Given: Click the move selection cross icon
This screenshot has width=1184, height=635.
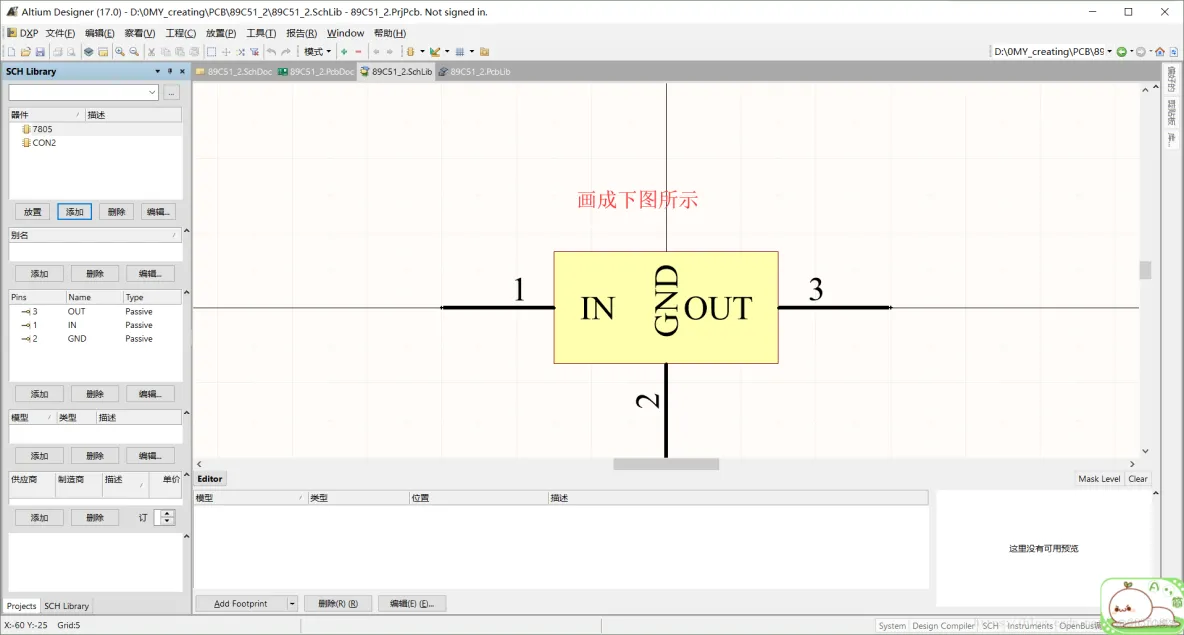Looking at the screenshot, I should coord(226,52).
